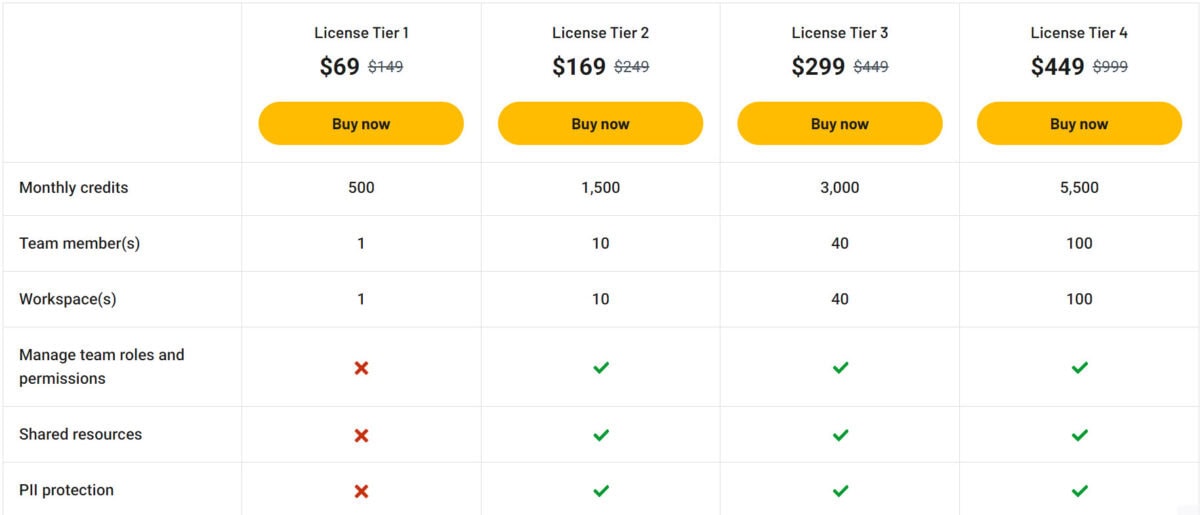Click Buy now for License Tier 3
The height and width of the screenshot is (515, 1200).
[x=840, y=124]
